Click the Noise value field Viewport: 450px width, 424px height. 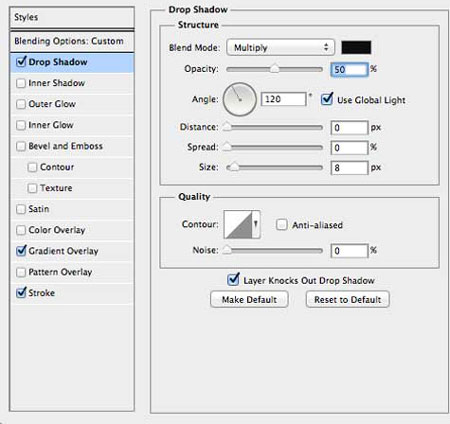pos(349,250)
